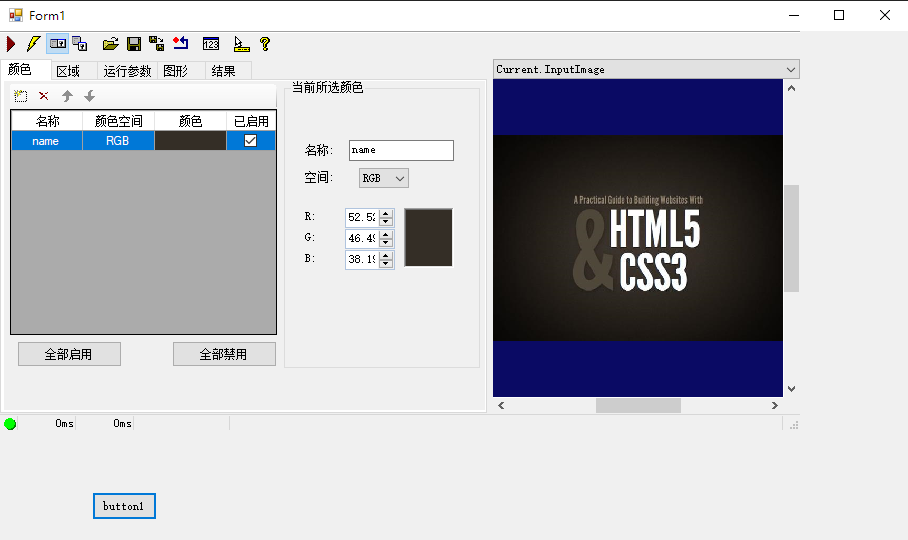Click the image scroll left arrow
The image size is (908, 540).
pos(501,406)
